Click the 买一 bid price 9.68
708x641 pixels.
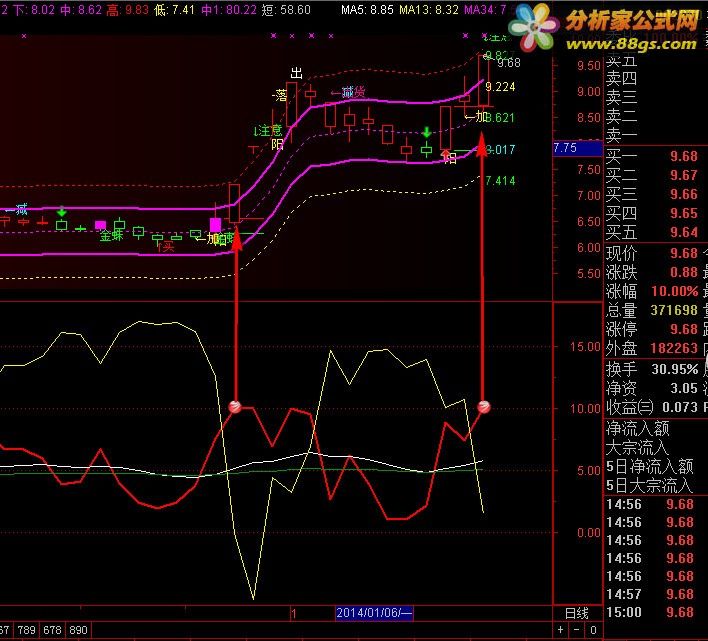click(x=684, y=156)
